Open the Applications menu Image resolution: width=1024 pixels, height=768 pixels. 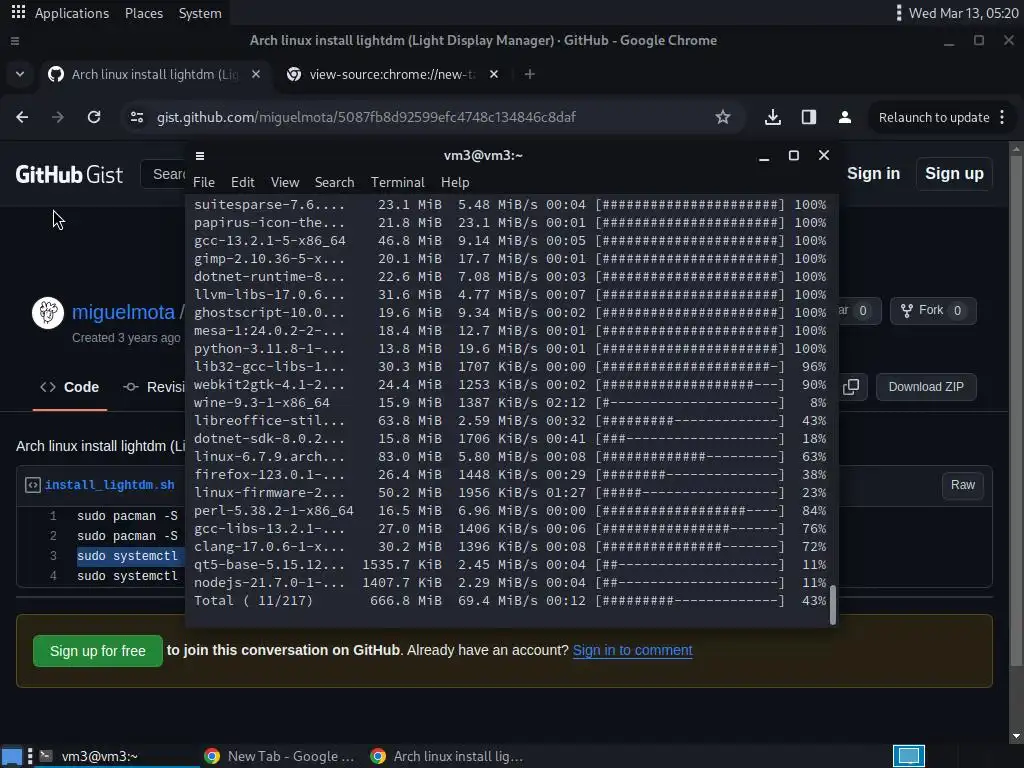click(x=72, y=13)
